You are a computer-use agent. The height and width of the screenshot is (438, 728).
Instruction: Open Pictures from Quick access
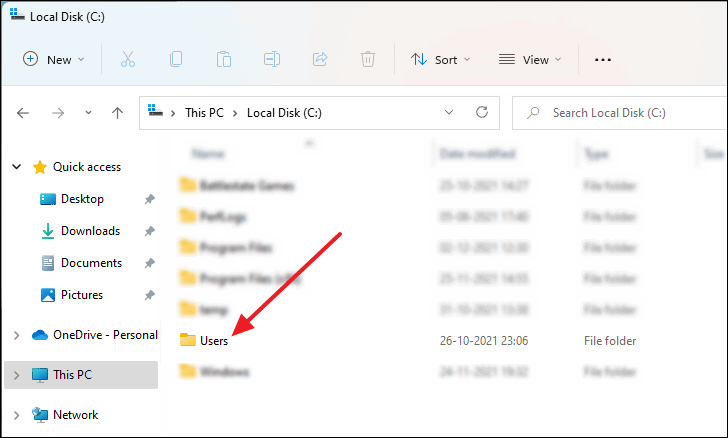pyautogui.click(x=82, y=295)
